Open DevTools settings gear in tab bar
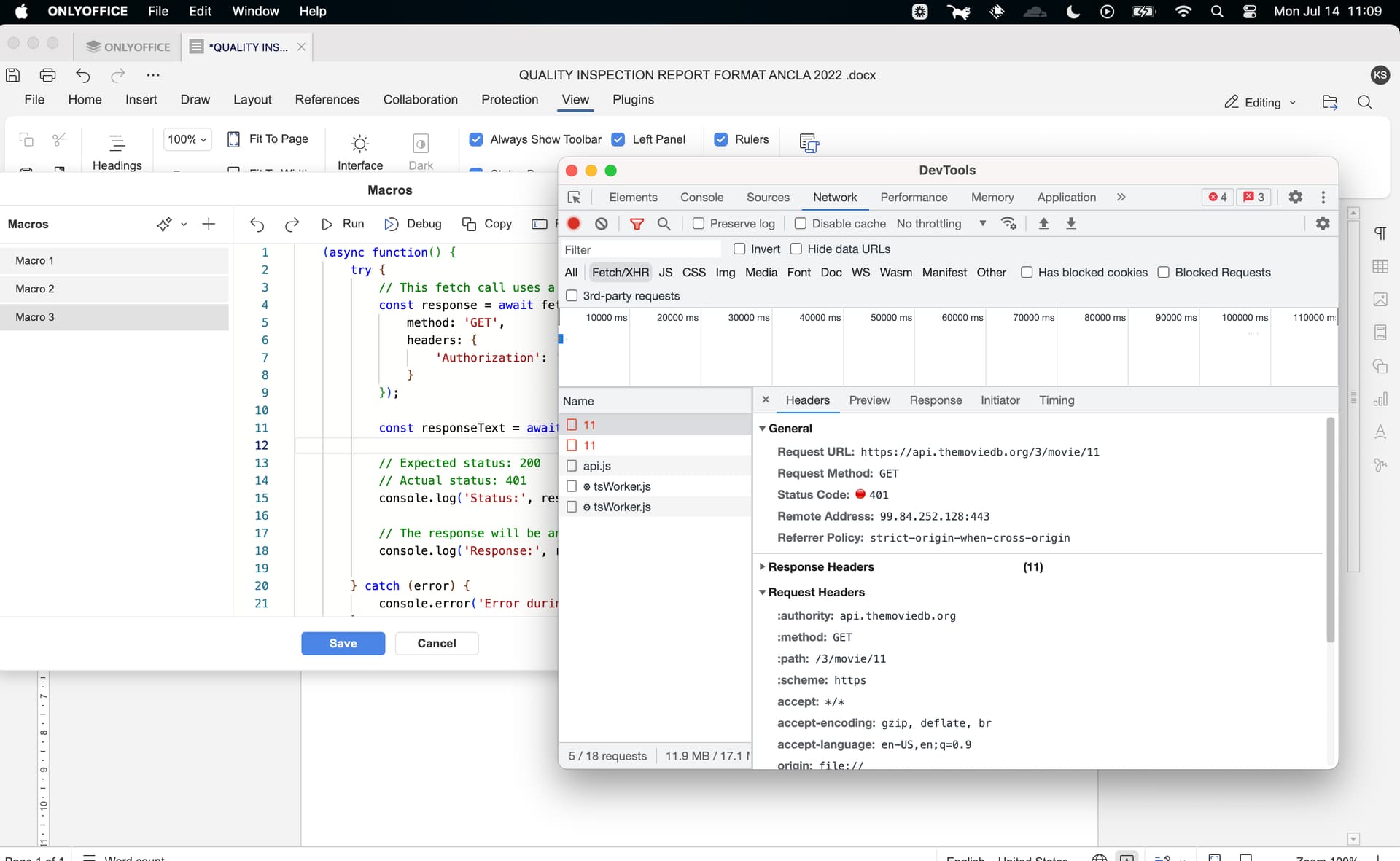Screen dimensions: 1400x861 click(x=1295, y=197)
